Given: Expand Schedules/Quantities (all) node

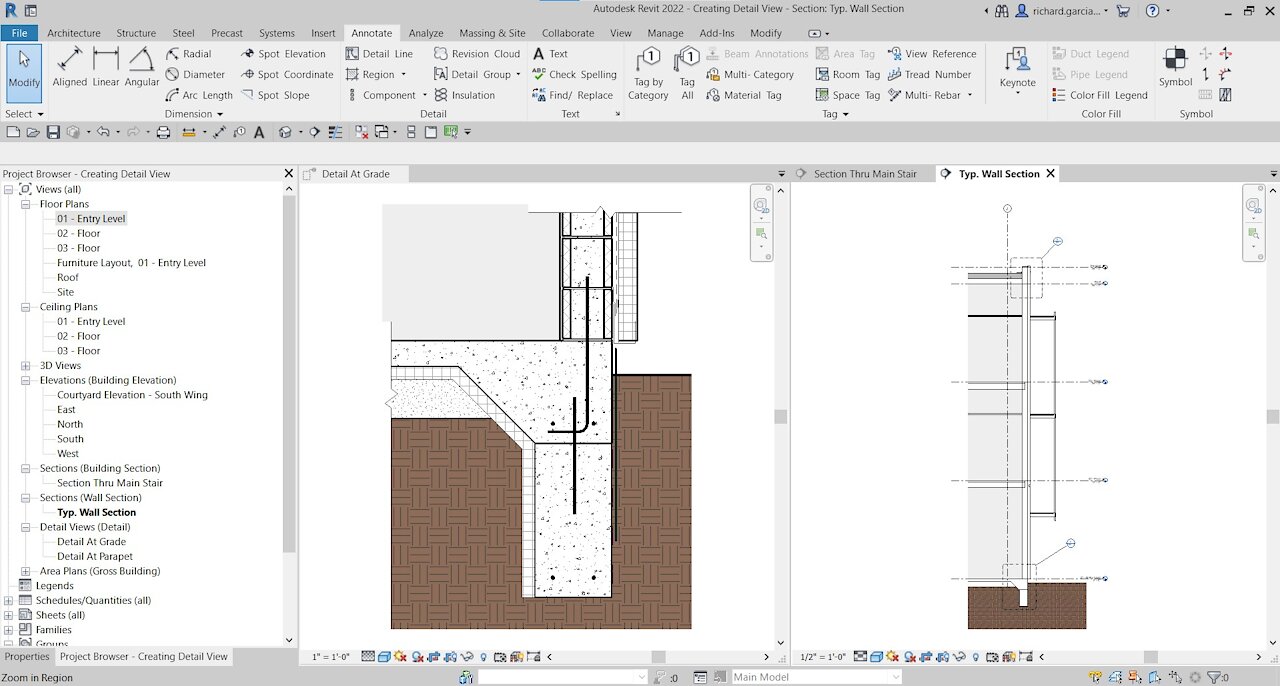Looking at the screenshot, I should pyautogui.click(x=9, y=600).
